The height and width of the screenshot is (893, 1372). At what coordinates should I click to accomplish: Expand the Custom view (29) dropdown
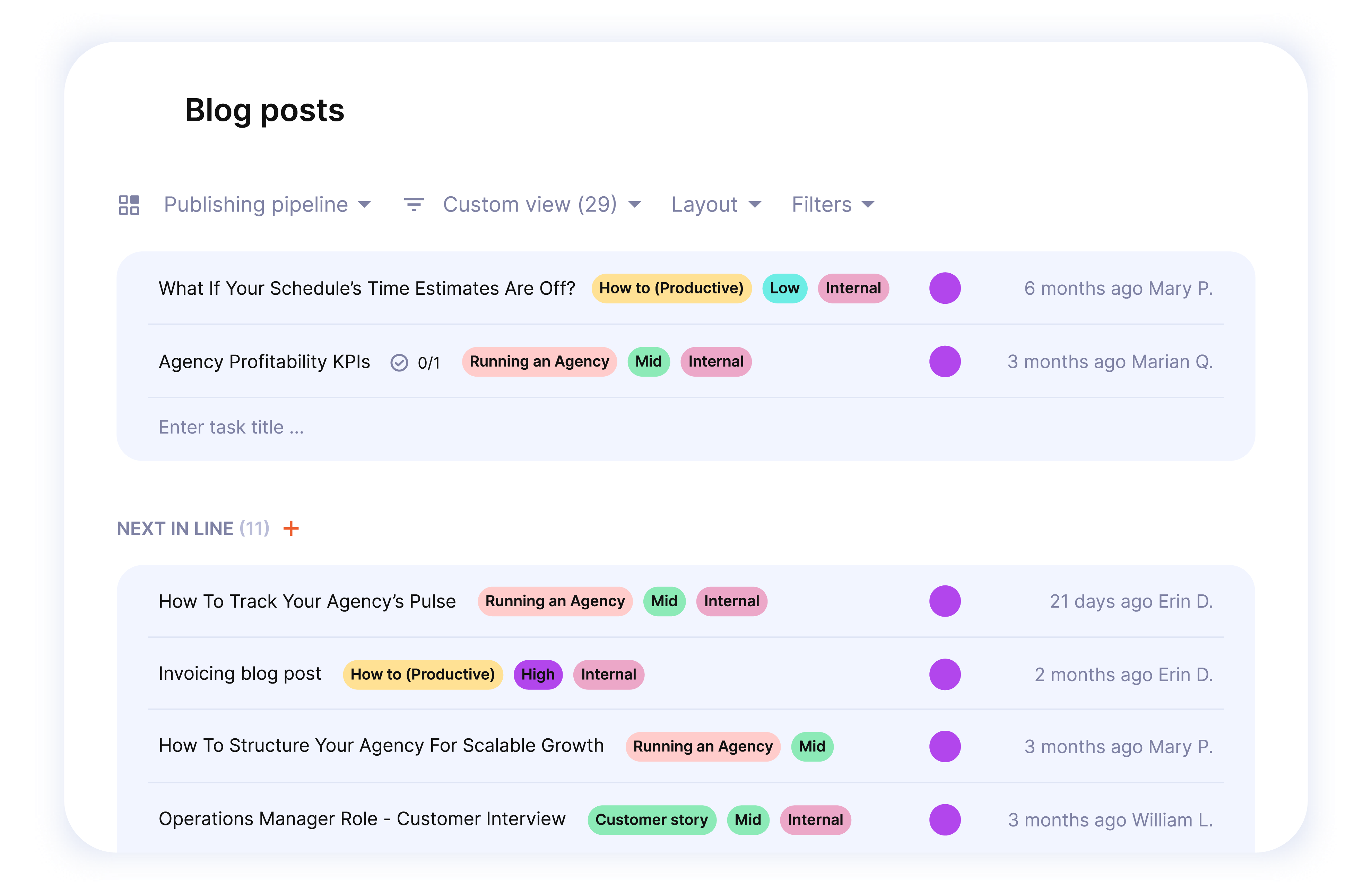pyautogui.click(x=542, y=204)
